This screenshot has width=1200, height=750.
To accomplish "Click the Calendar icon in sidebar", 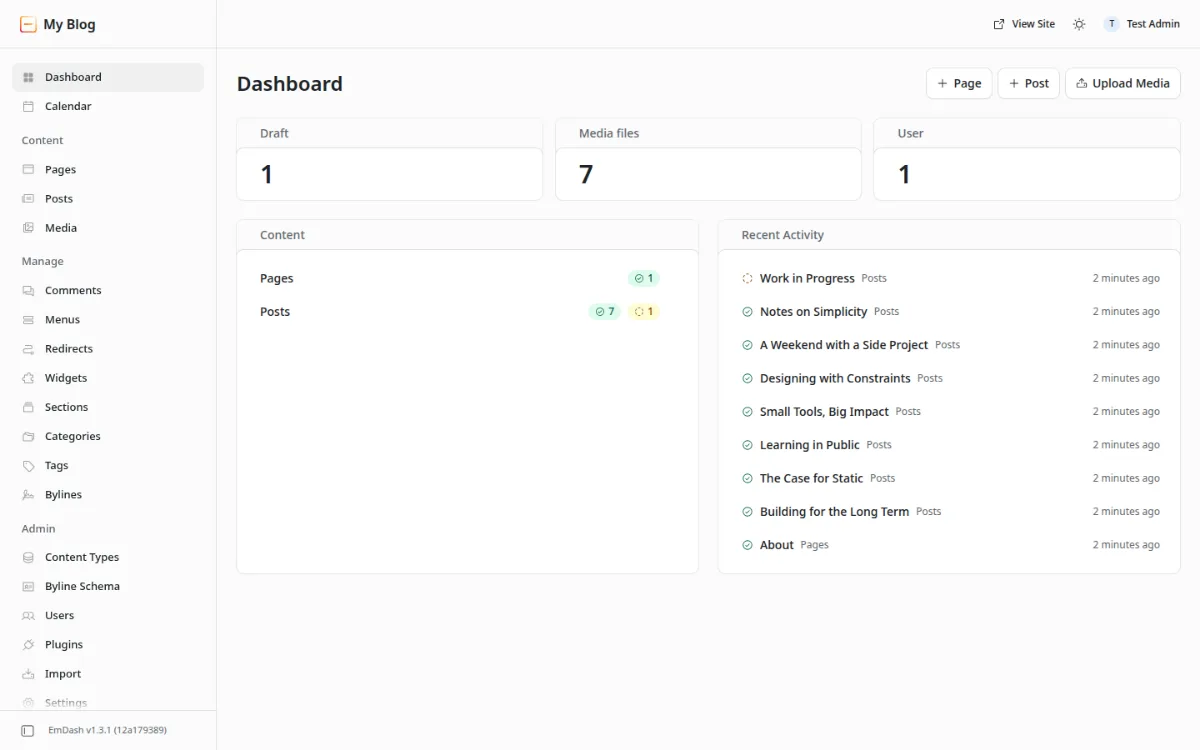I will click(x=28, y=106).
